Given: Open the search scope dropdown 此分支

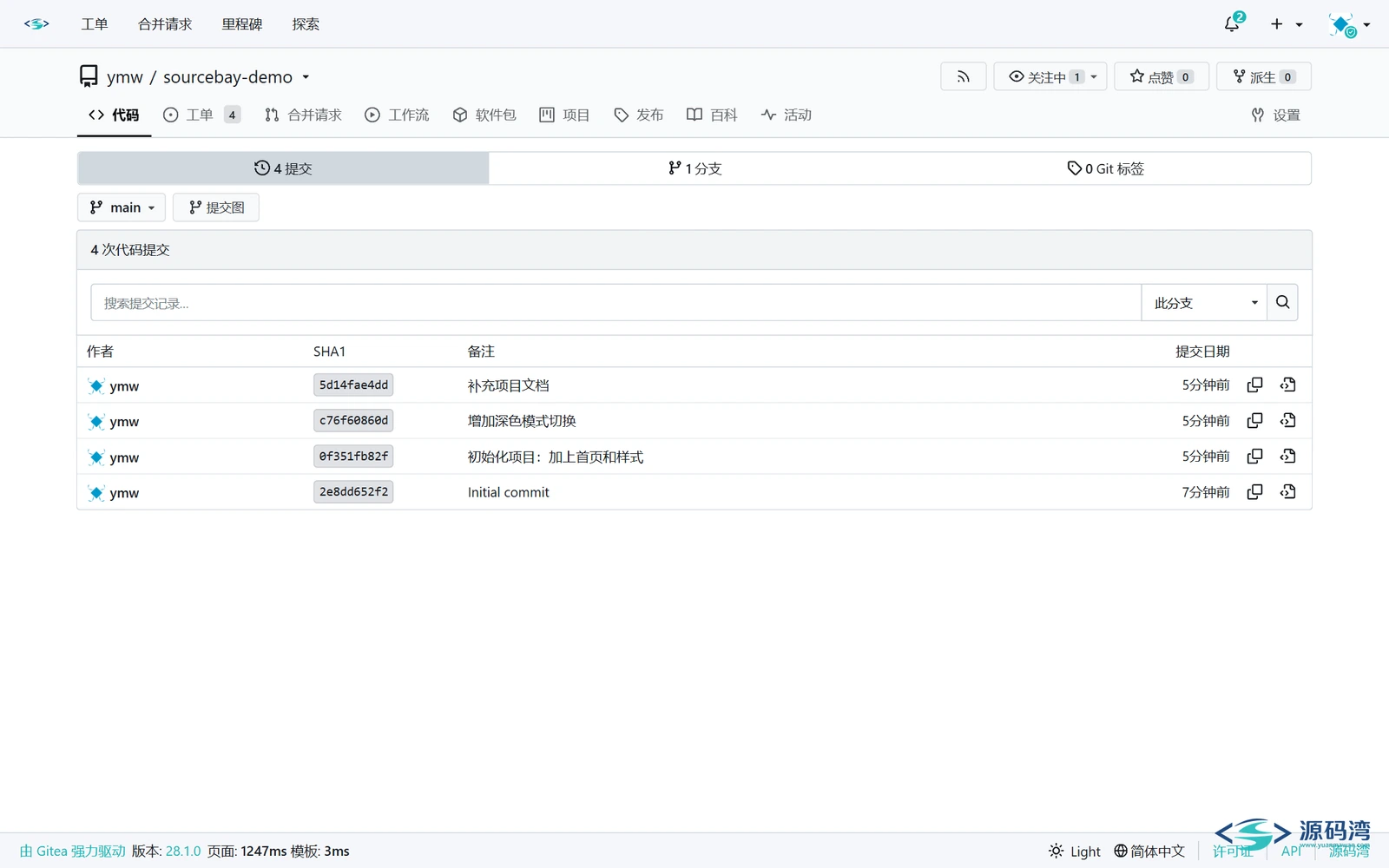Looking at the screenshot, I should (1204, 302).
